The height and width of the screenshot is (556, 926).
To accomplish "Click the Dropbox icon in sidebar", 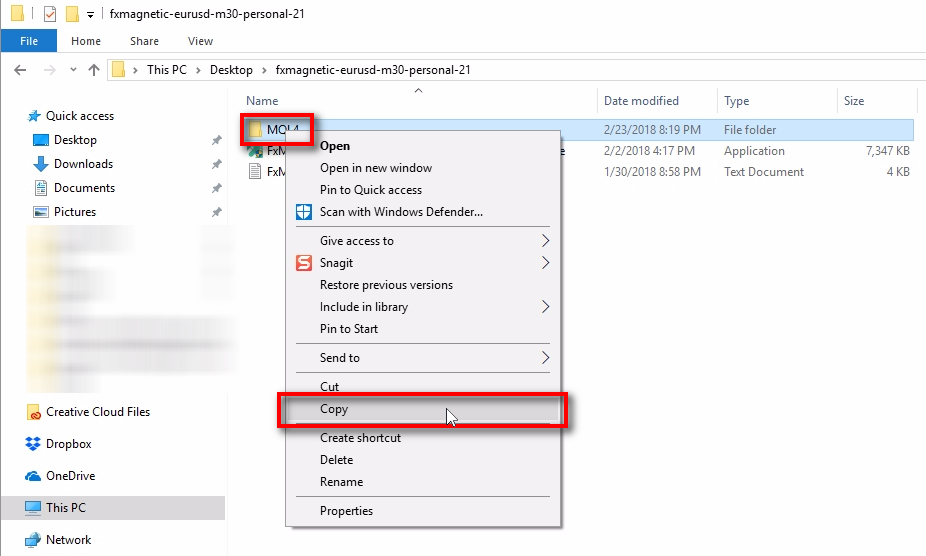I will pyautogui.click(x=33, y=444).
